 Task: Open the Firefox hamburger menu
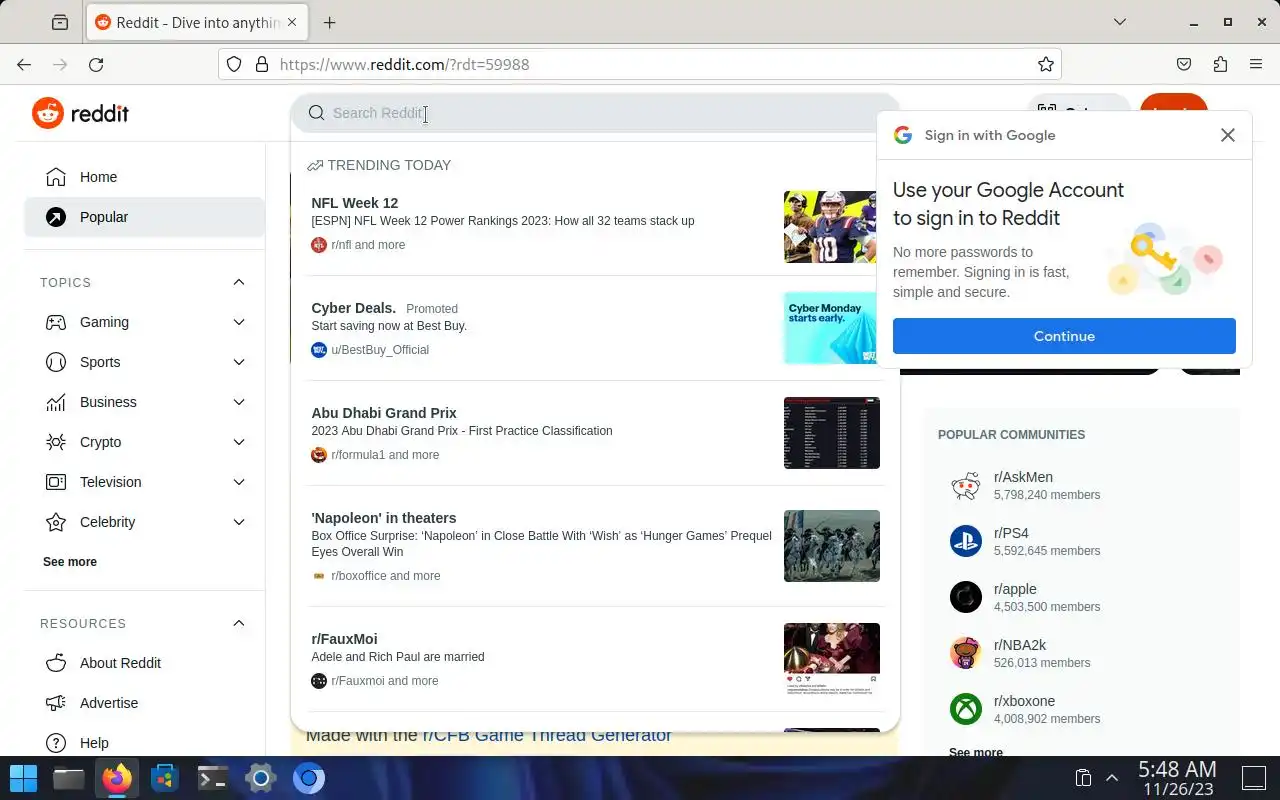click(x=1256, y=64)
